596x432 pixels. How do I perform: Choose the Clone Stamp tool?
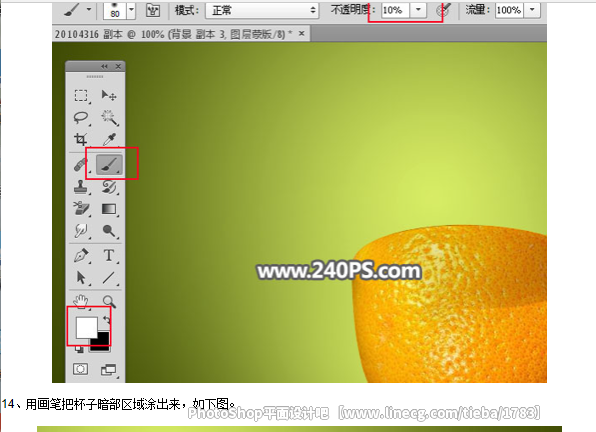(81, 187)
